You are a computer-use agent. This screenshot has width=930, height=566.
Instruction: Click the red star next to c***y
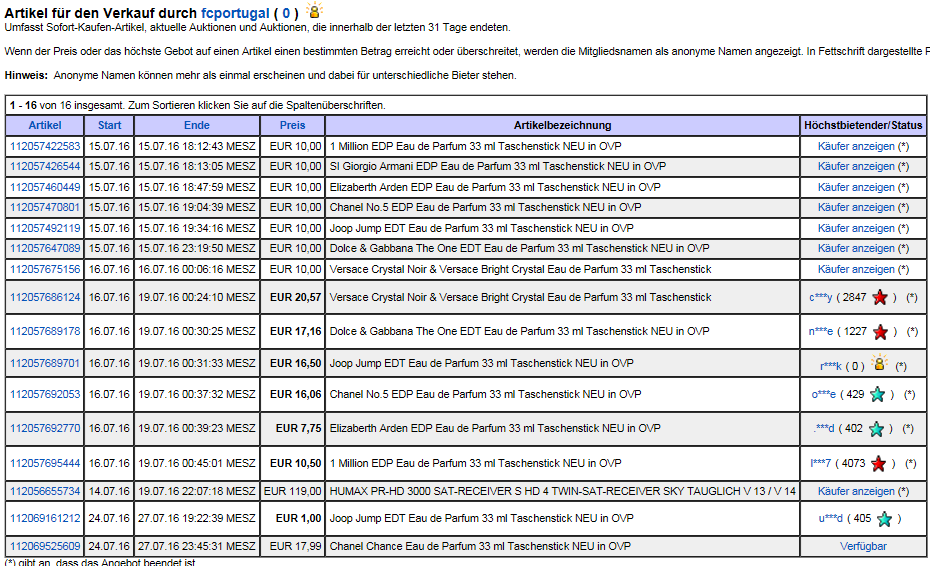pyautogui.click(x=880, y=297)
